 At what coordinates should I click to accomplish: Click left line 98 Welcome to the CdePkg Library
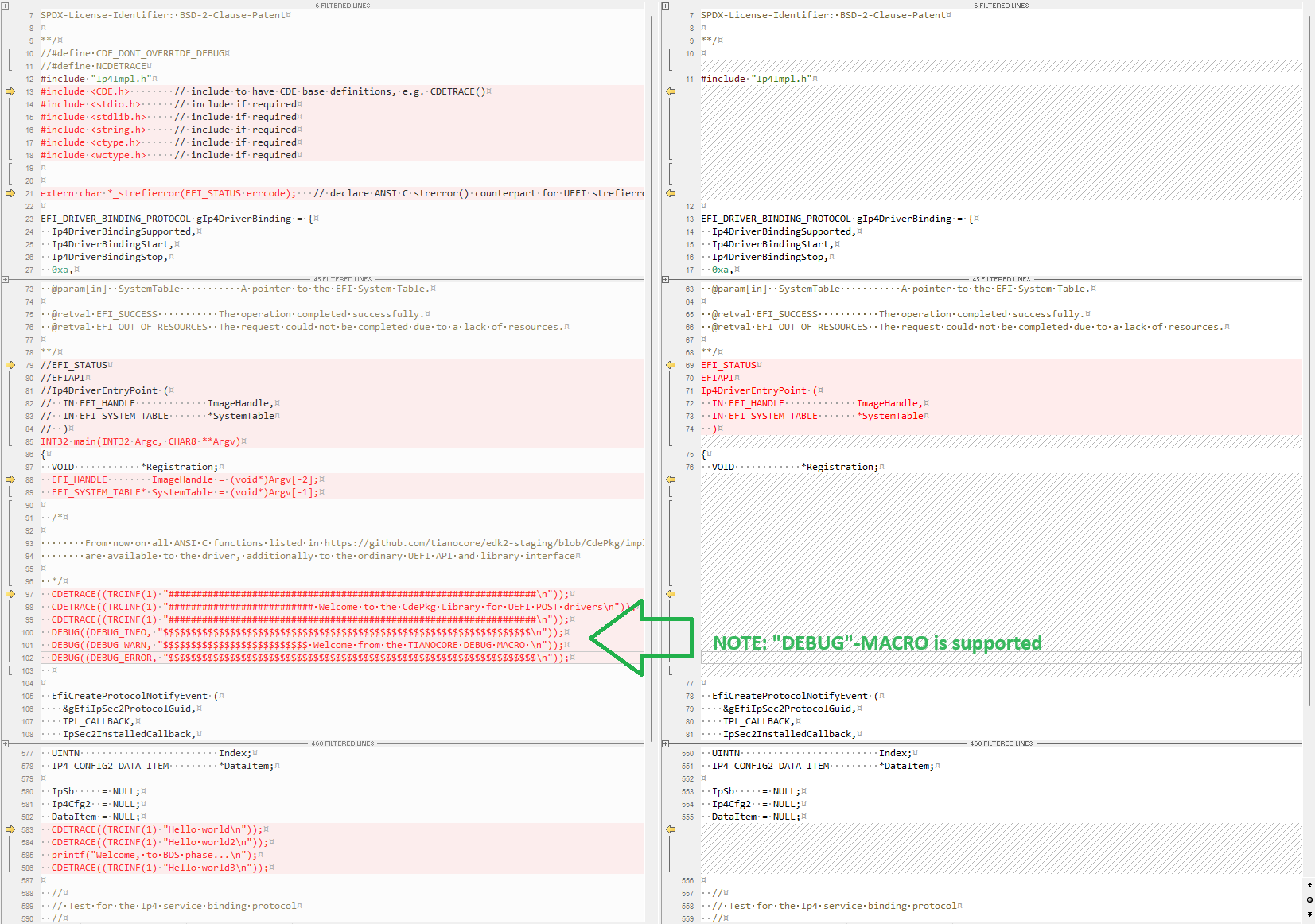[x=344, y=607]
